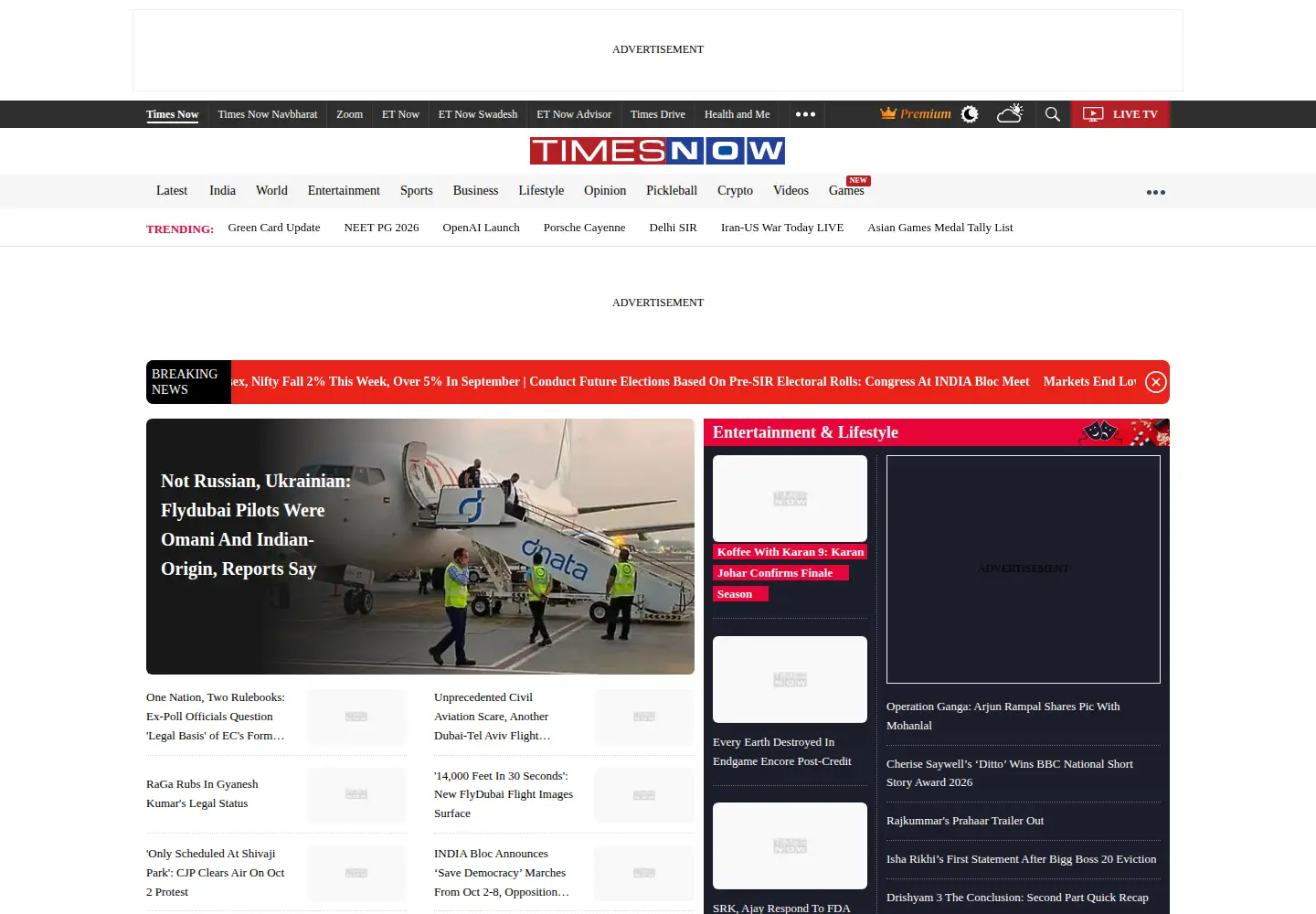Screen dimensions: 1316x914
Task: Select the Latest menu item
Action: click(172, 190)
